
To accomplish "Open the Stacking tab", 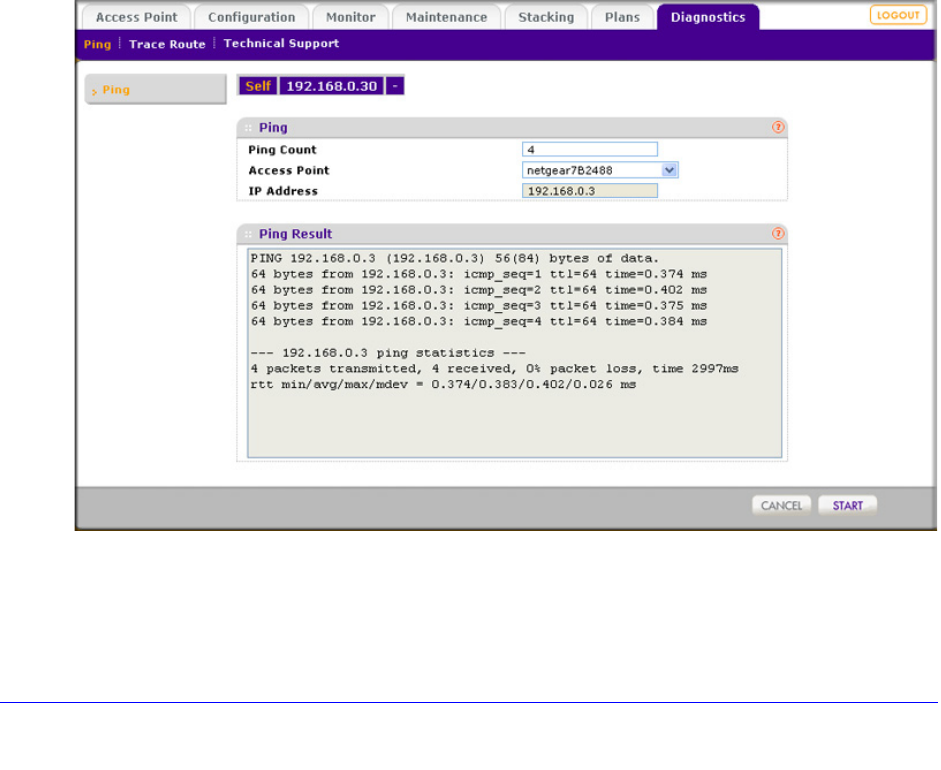I will pyautogui.click(x=546, y=17).
